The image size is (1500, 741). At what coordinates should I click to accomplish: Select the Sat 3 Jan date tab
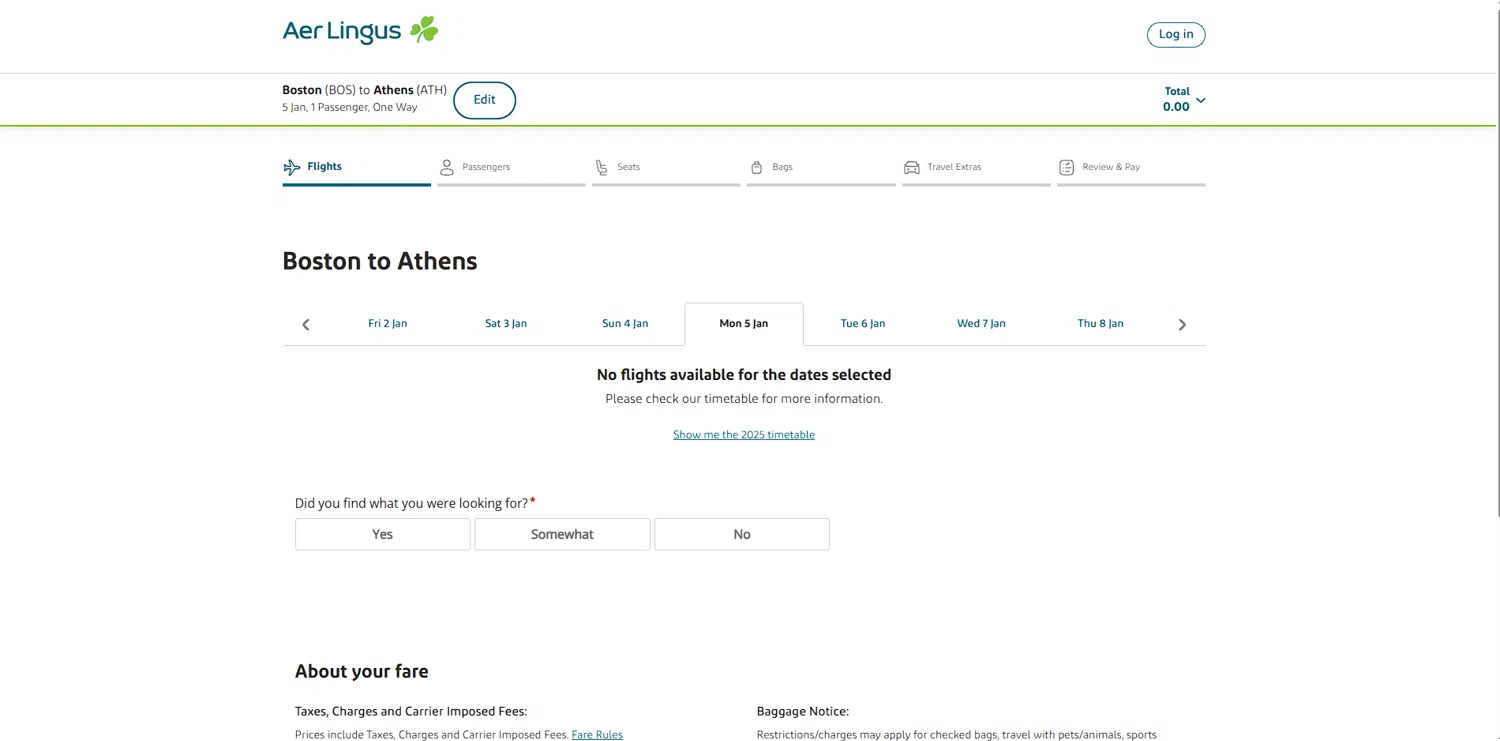(x=506, y=324)
